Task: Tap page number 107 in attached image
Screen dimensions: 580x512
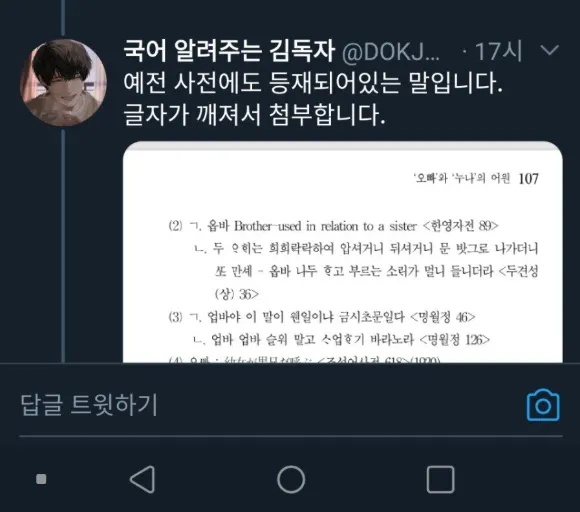Action: 529,179
